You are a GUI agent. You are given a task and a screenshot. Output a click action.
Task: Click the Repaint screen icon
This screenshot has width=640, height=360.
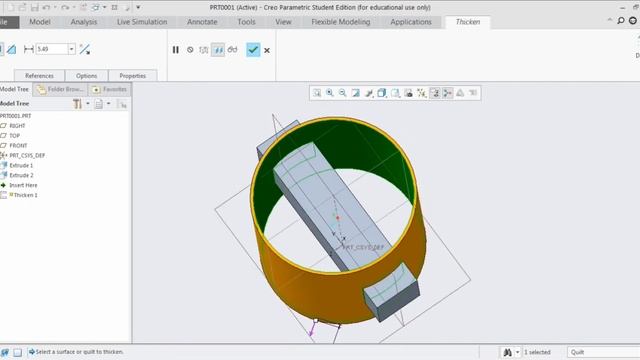[x=356, y=93]
